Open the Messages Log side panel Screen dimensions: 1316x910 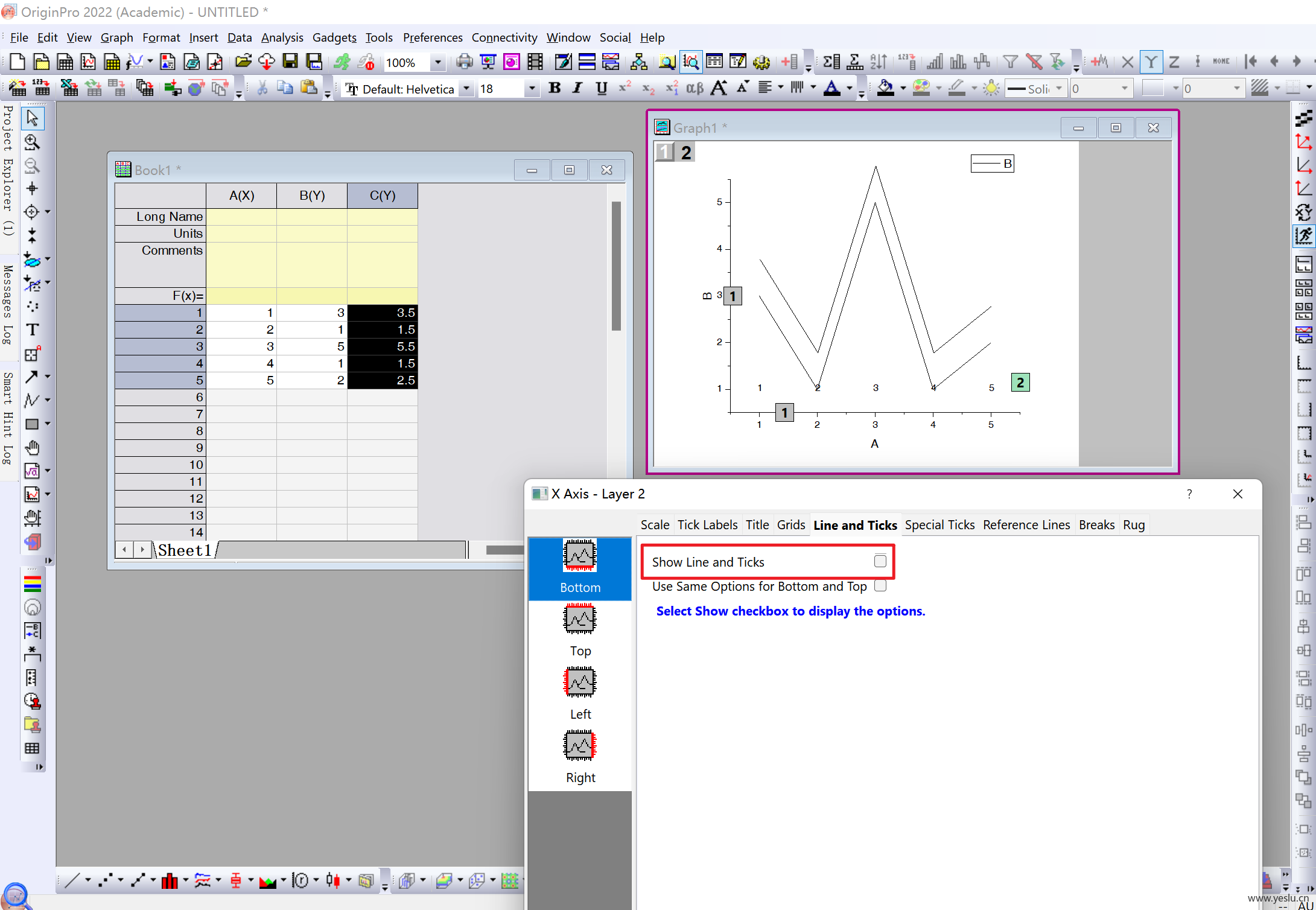8,305
